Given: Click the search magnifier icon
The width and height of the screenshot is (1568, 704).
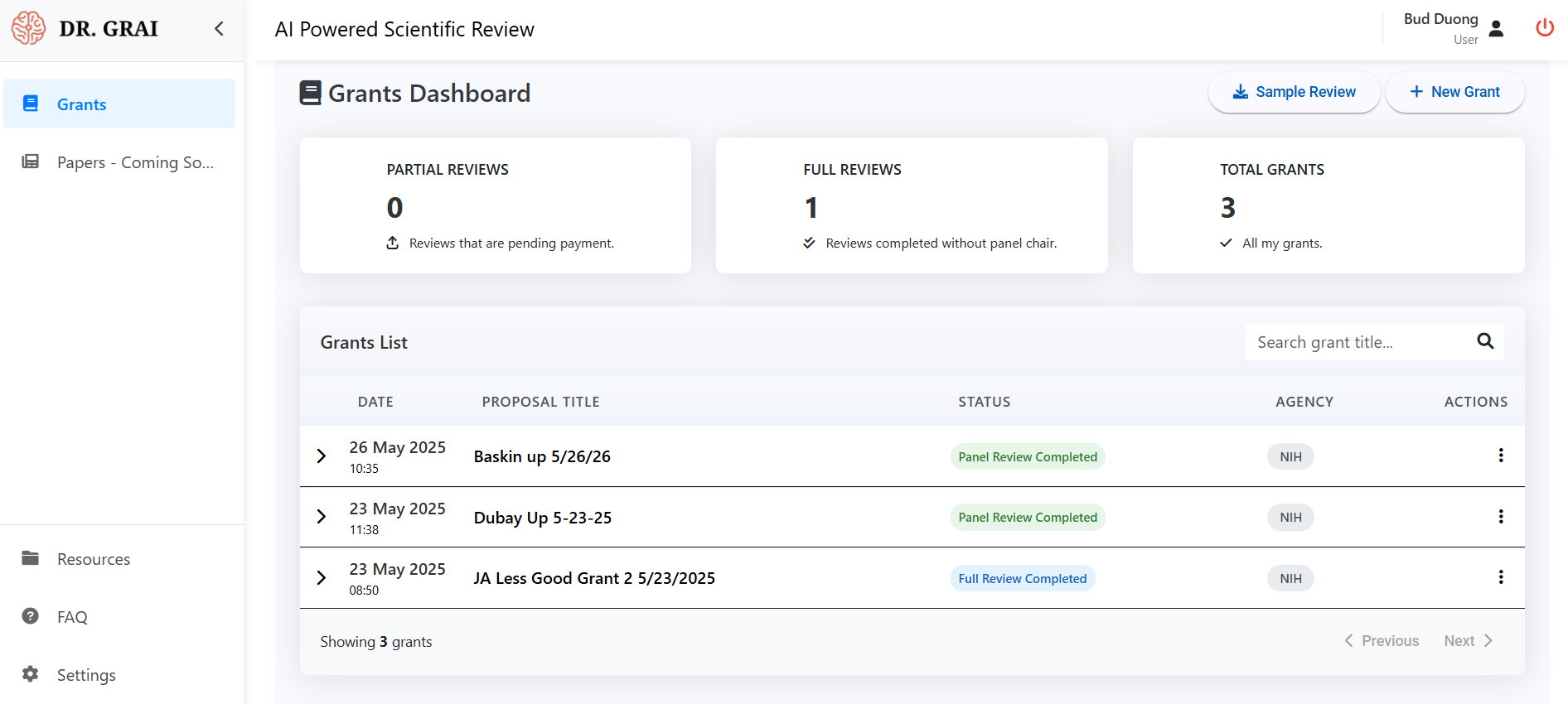Looking at the screenshot, I should (1485, 341).
